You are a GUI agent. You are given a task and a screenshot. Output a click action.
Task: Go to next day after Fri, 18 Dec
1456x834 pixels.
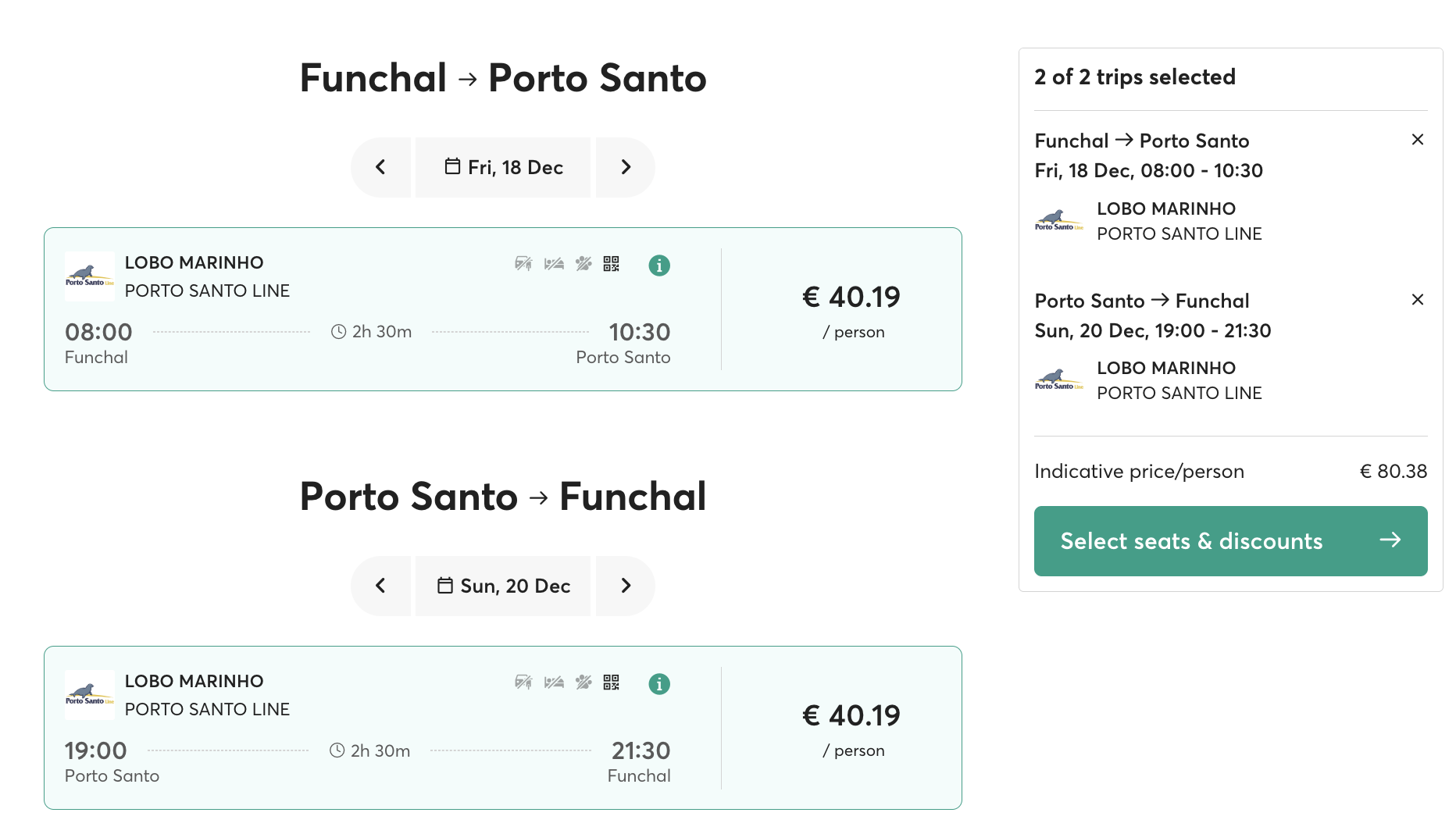pyautogui.click(x=625, y=167)
